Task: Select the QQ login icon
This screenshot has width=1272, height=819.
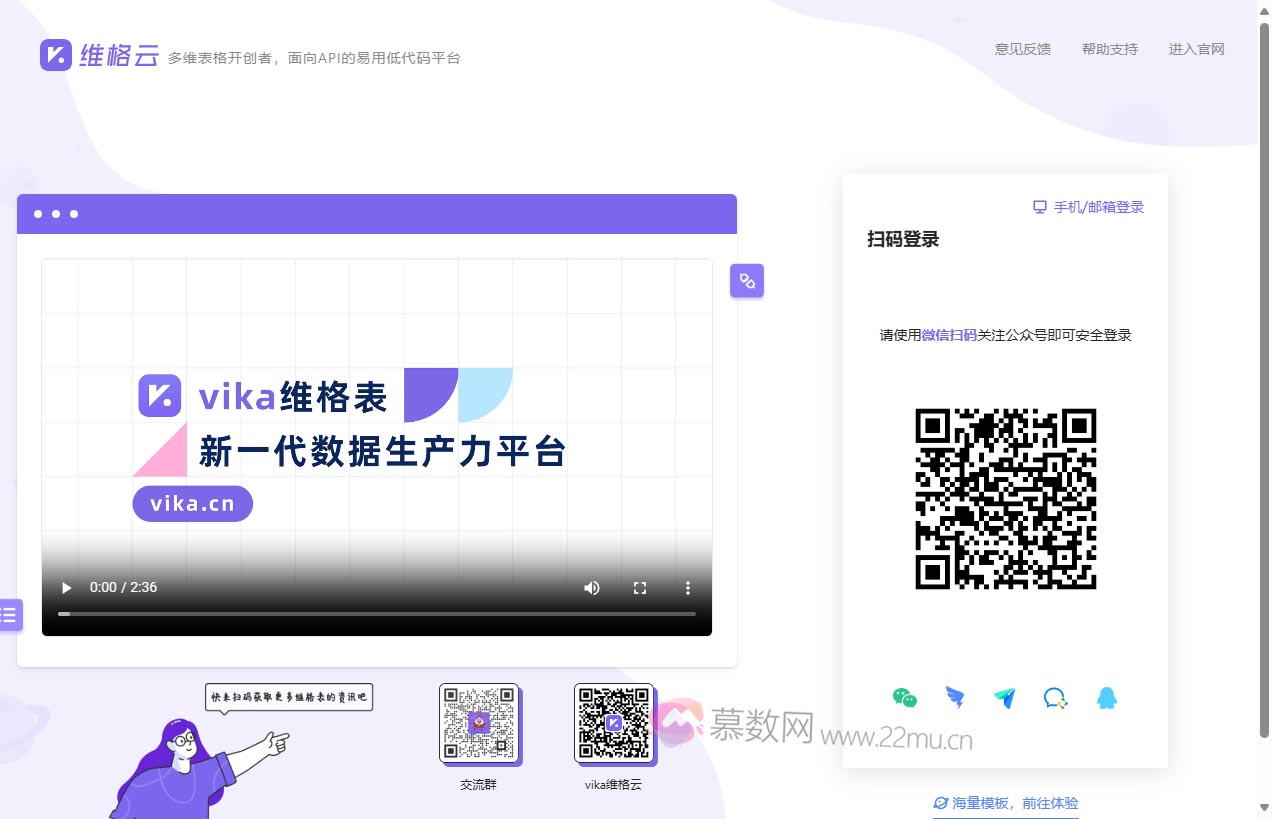Action: point(1105,697)
